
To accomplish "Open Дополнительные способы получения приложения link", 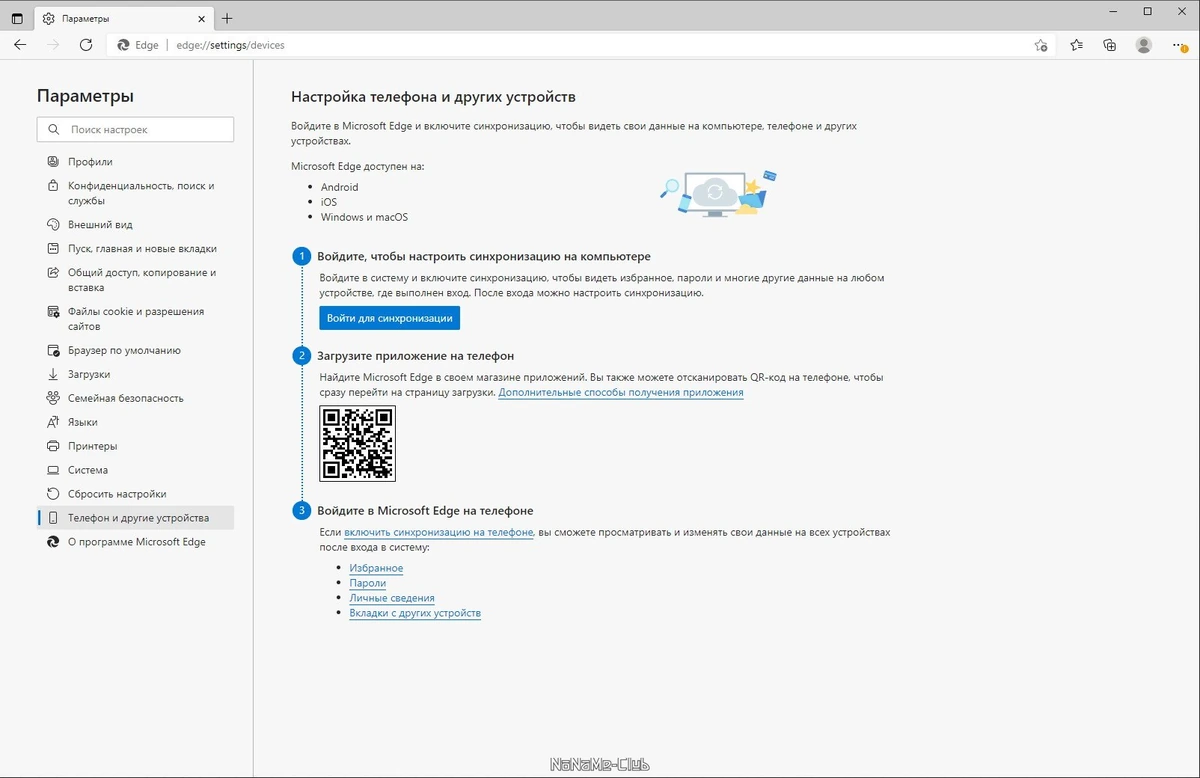I will point(621,393).
